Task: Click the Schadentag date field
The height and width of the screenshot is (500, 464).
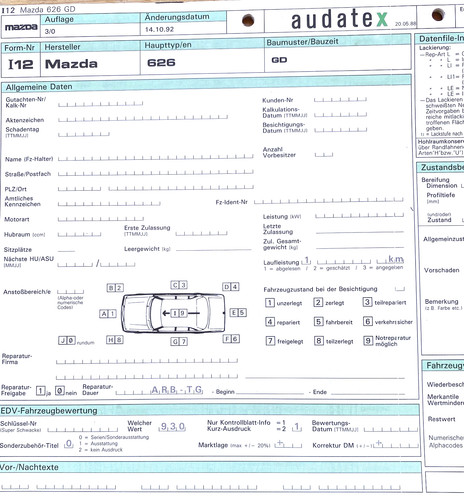Action: pos(84,134)
